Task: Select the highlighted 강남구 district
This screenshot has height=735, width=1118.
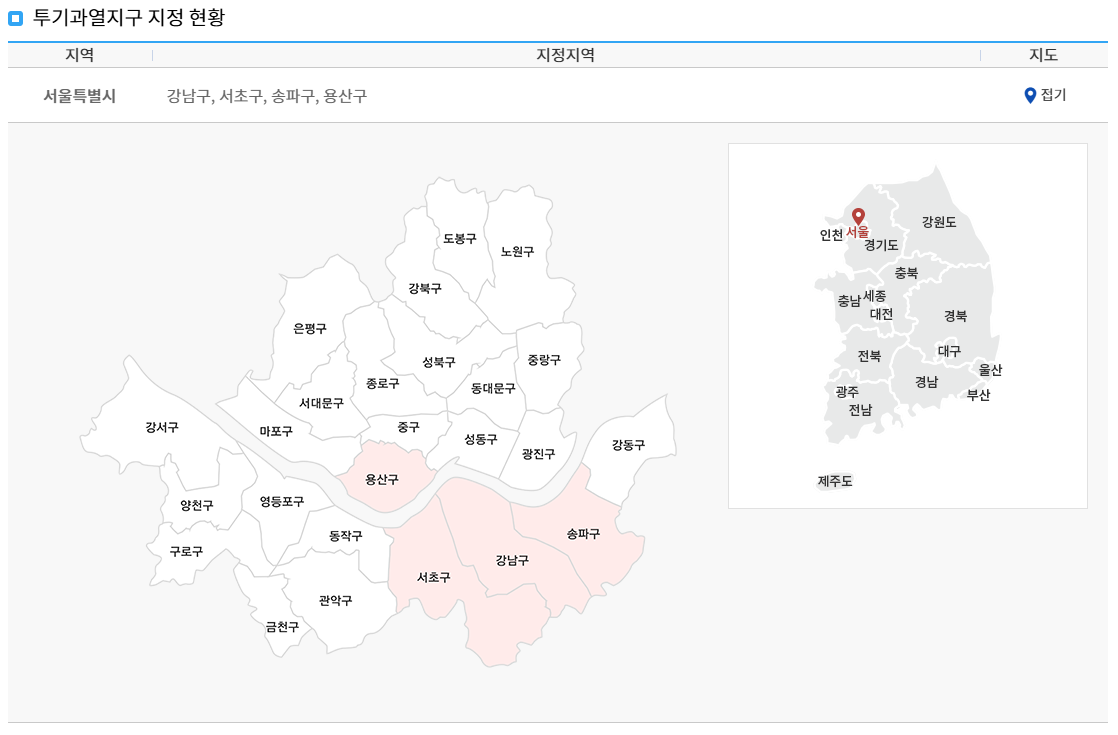Action: [x=510, y=562]
